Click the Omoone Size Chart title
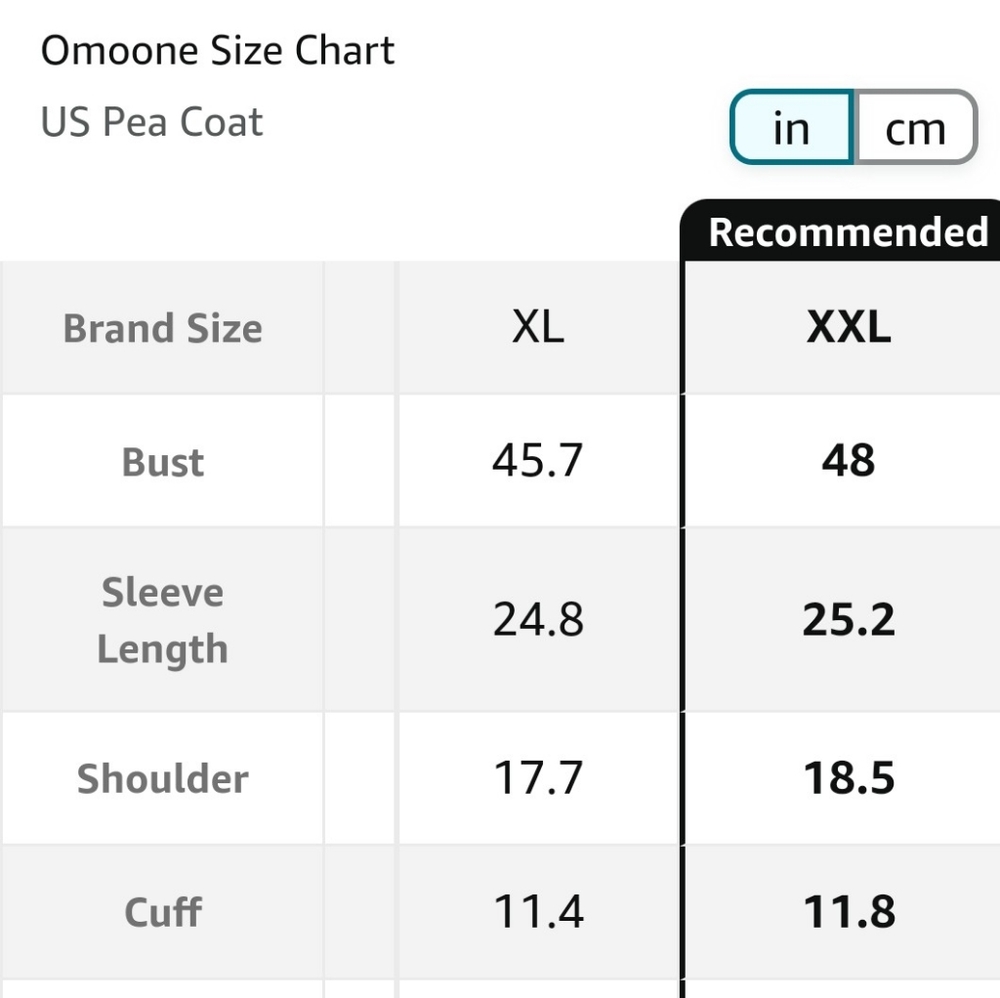The height and width of the screenshot is (998, 1000). (x=217, y=50)
